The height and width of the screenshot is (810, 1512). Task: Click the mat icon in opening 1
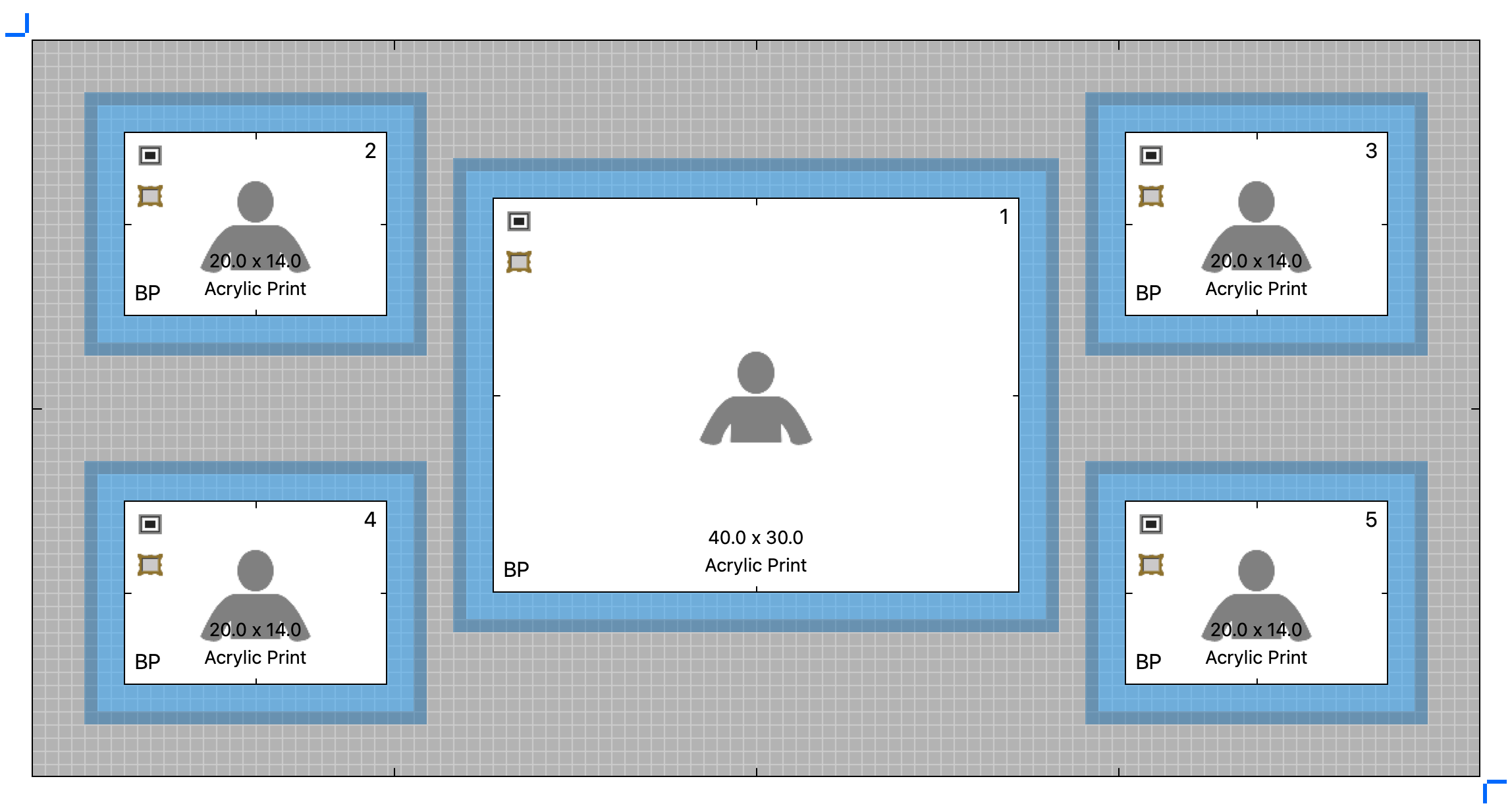(x=519, y=221)
